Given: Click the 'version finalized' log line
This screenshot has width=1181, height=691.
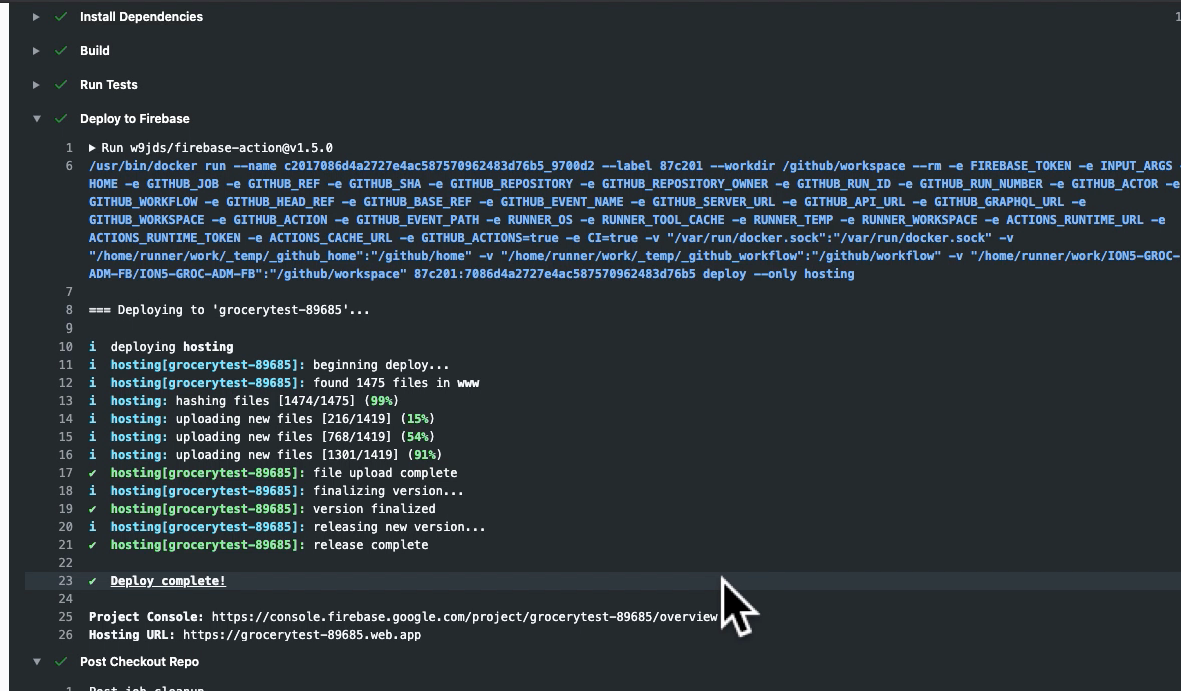Looking at the screenshot, I should (x=374, y=509).
